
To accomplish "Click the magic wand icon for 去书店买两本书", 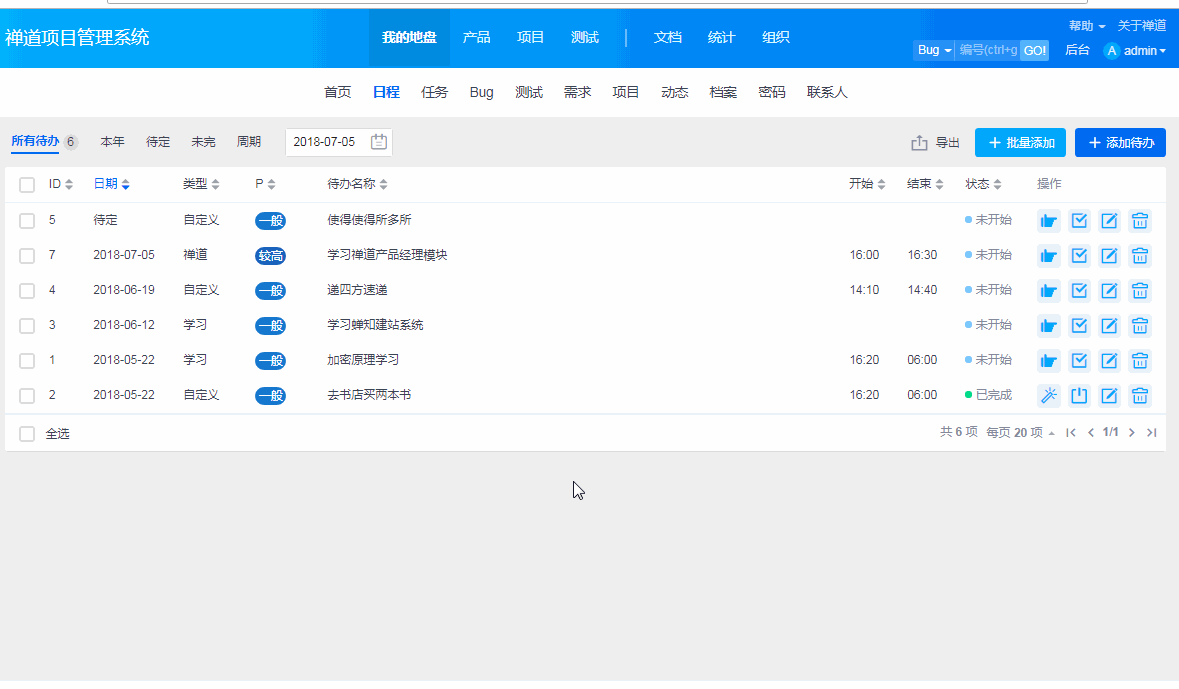I will [x=1048, y=396].
